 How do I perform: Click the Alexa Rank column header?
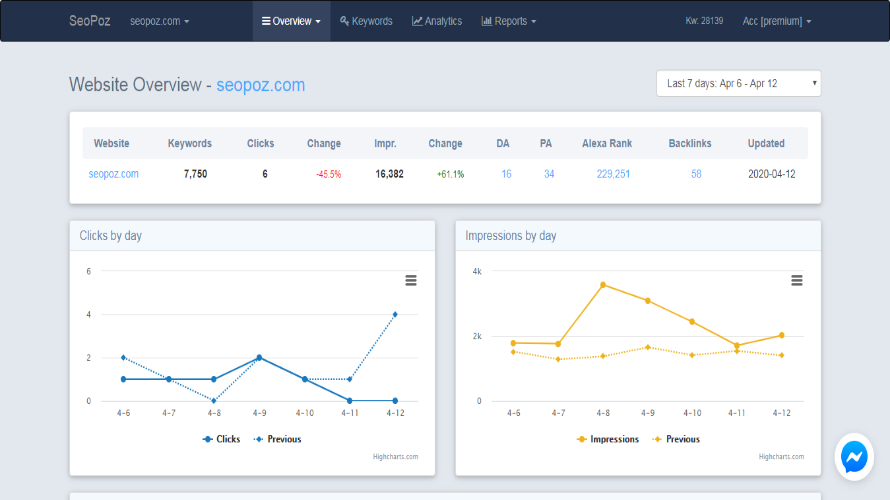tap(607, 144)
